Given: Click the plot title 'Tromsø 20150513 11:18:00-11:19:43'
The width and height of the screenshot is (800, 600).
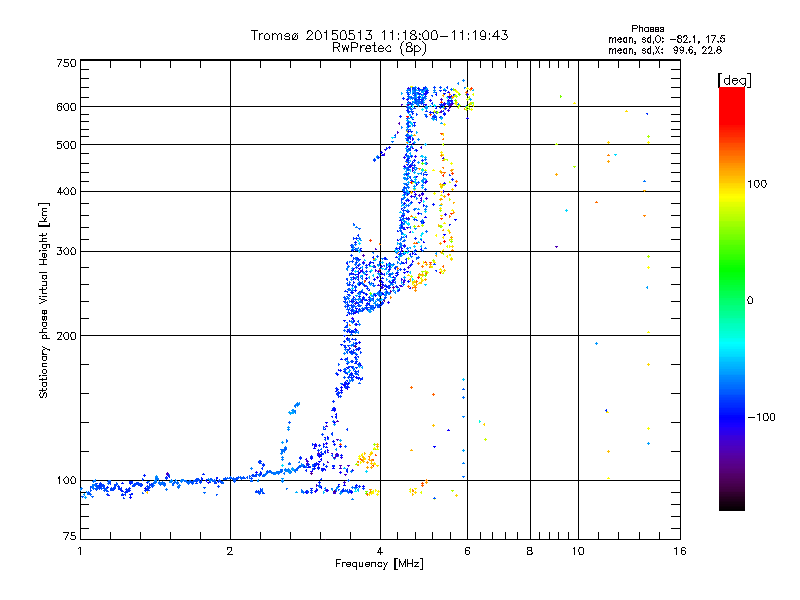Looking at the screenshot, I should click(x=379, y=35).
